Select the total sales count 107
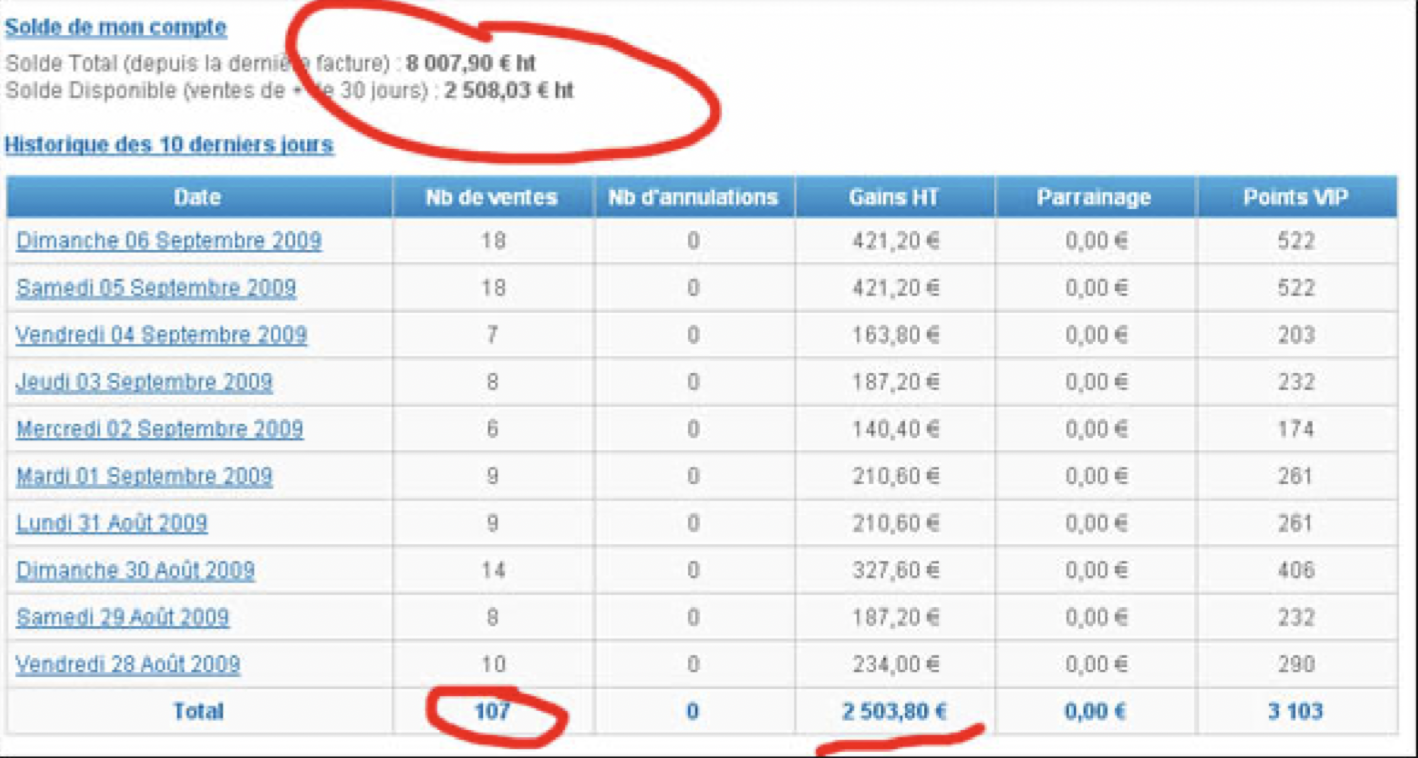1418x758 pixels. coord(493,711)
